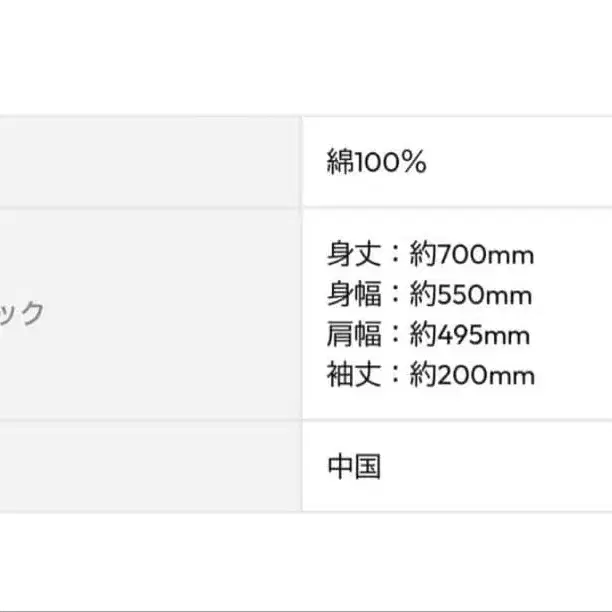Click the 綿 character in material row
This screenshot has width=612, height=612.
tap(340, 161)
